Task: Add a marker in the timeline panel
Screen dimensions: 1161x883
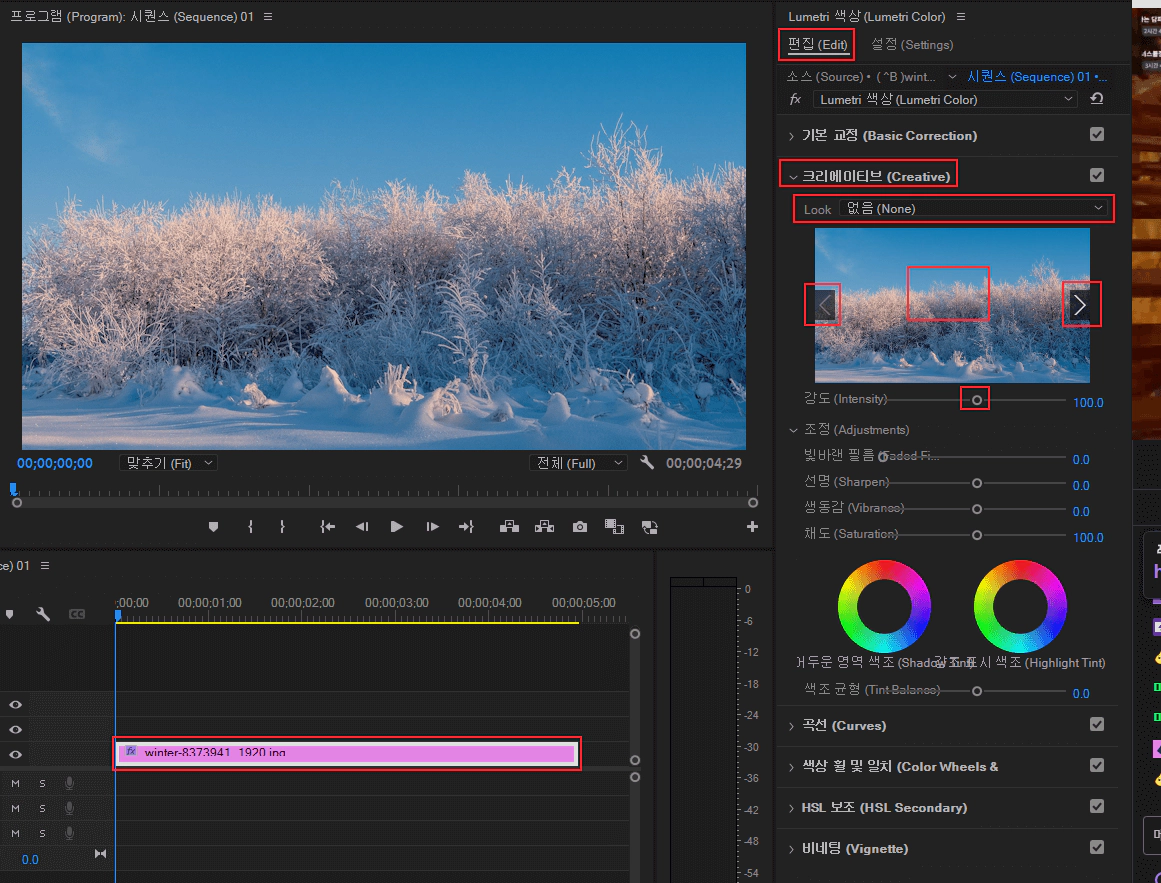Action: click(10, 614)
